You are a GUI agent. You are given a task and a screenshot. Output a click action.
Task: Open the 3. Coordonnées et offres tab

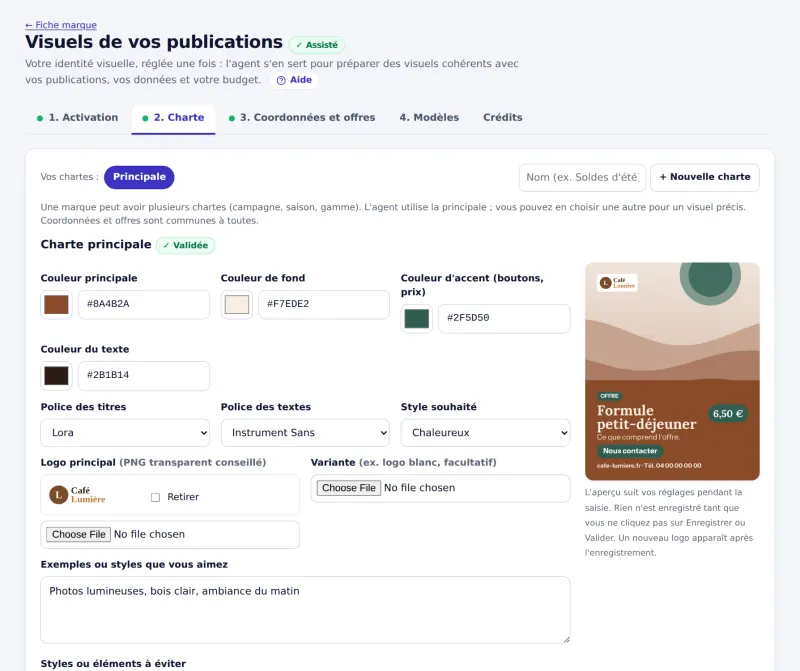pyautogui.click(x=302, y=118)
